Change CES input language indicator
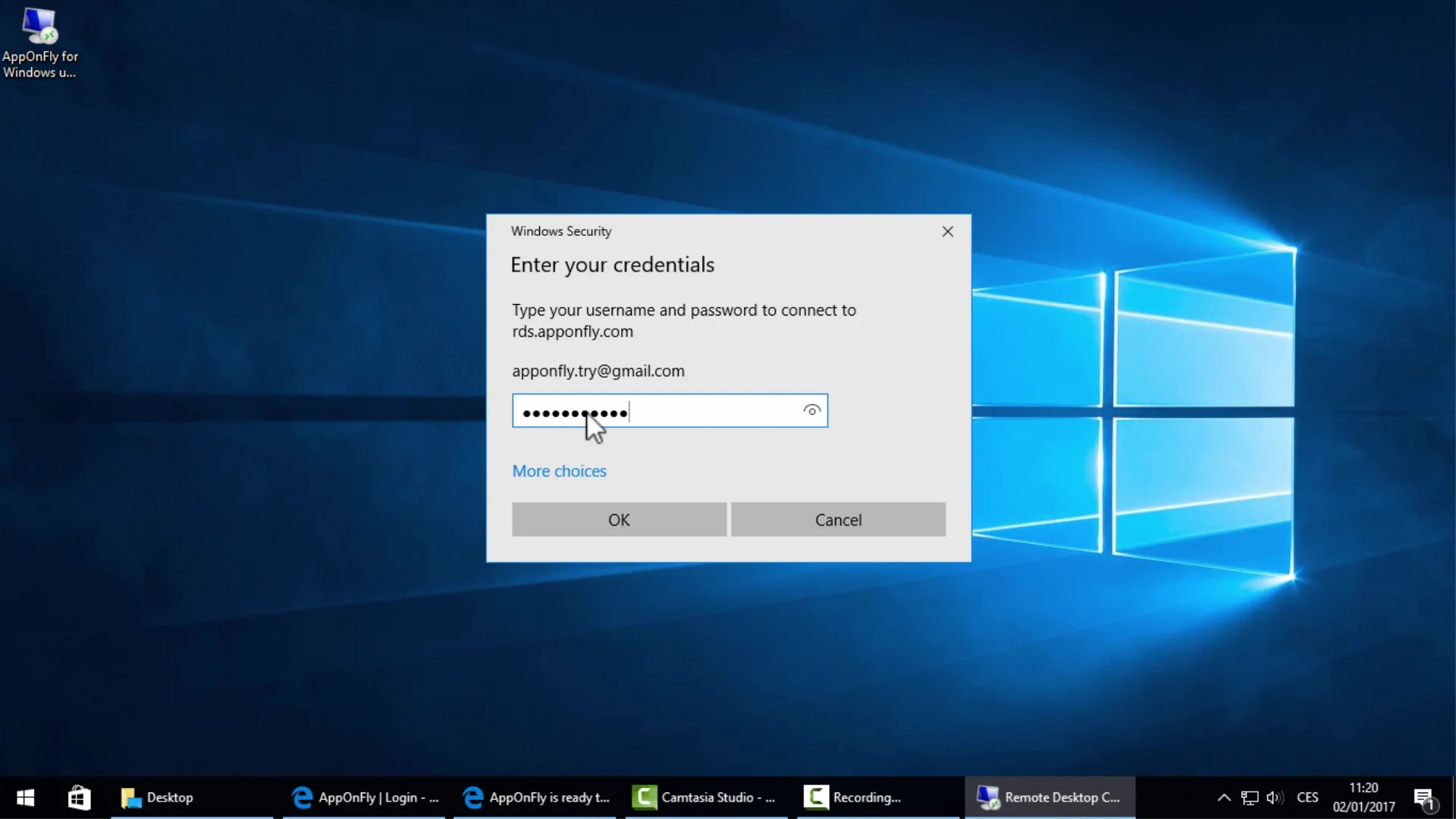 tap(1307, 798)
